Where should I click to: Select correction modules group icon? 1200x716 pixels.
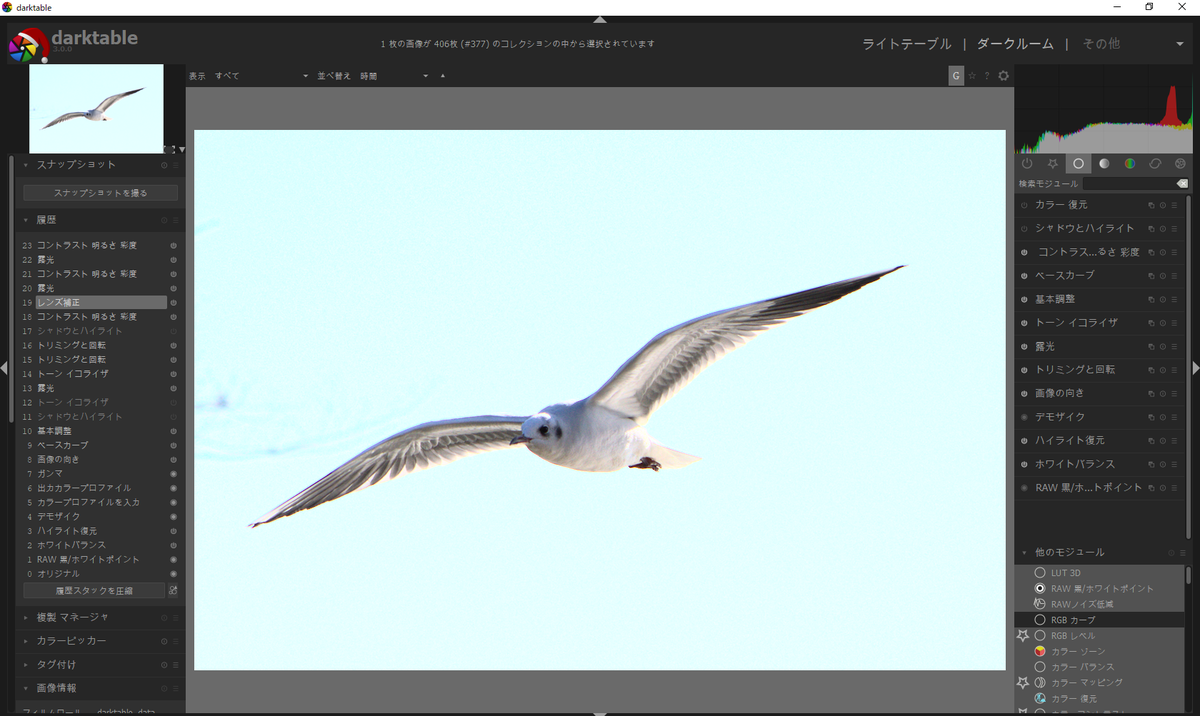pyautogui.click(x=1155, y=163)
